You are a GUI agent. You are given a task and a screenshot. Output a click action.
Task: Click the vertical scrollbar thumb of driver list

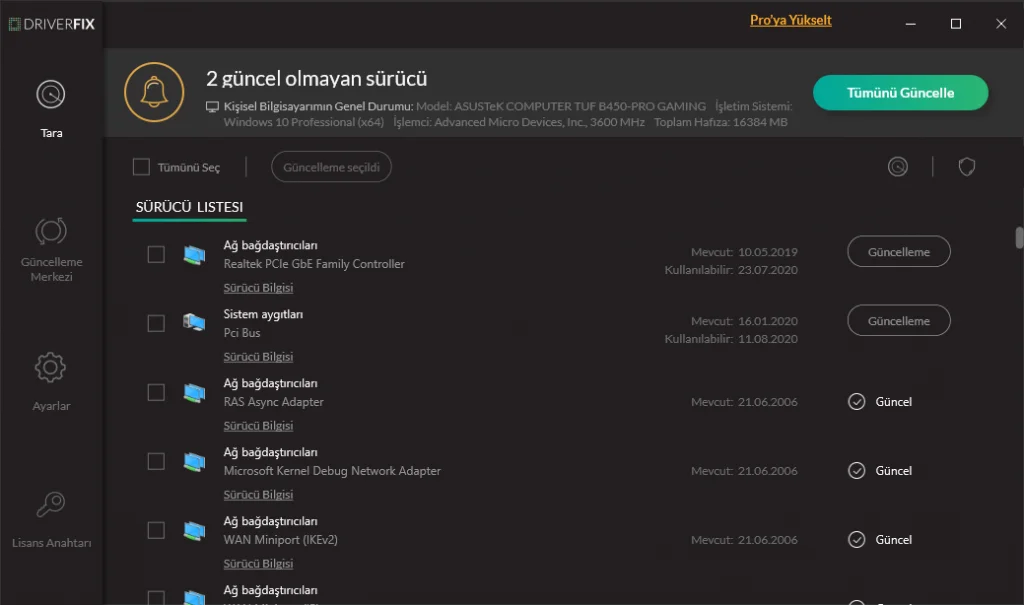1019,238
